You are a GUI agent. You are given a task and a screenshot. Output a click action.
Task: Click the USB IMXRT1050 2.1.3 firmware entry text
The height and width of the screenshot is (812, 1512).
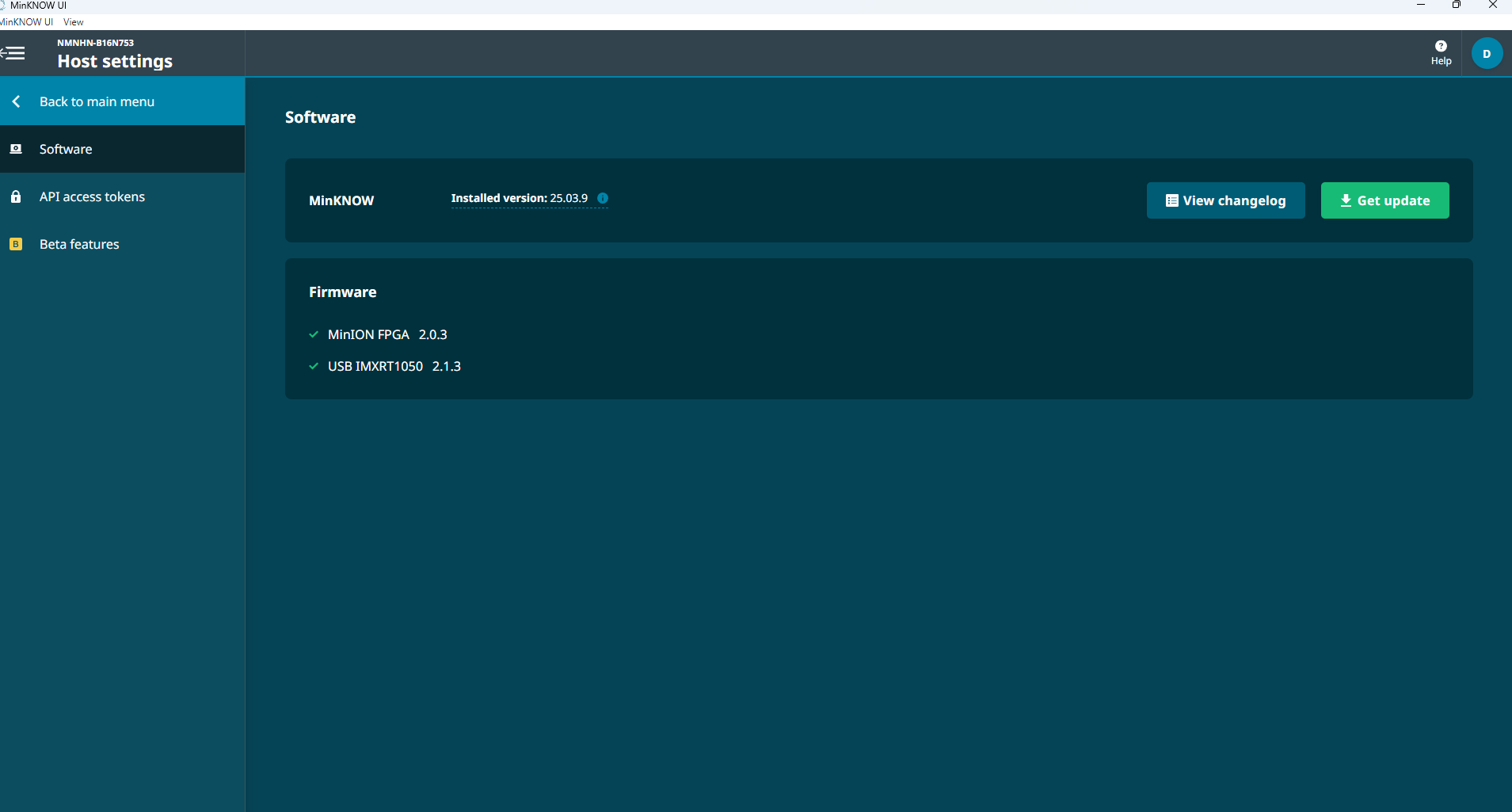click(394, 366)
